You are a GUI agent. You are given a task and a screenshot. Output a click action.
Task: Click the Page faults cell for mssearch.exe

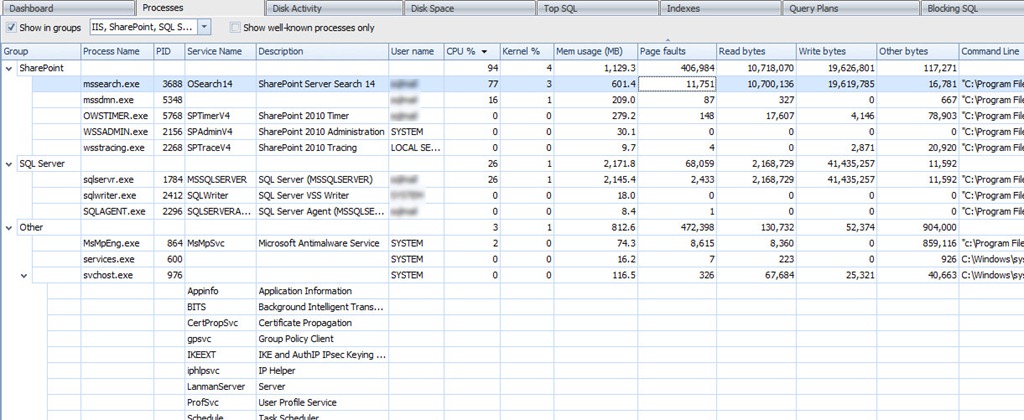coord(677,84)
